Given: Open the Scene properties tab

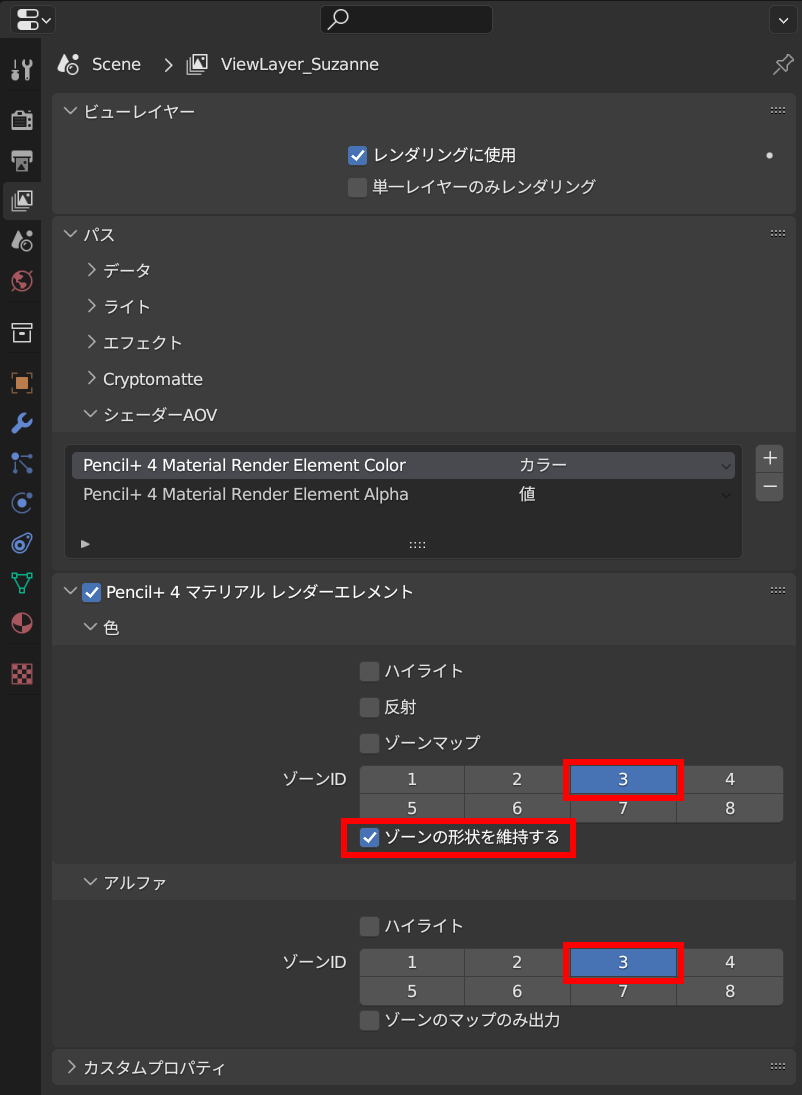Looking at the screenshot, I should [x=22, y=242].
